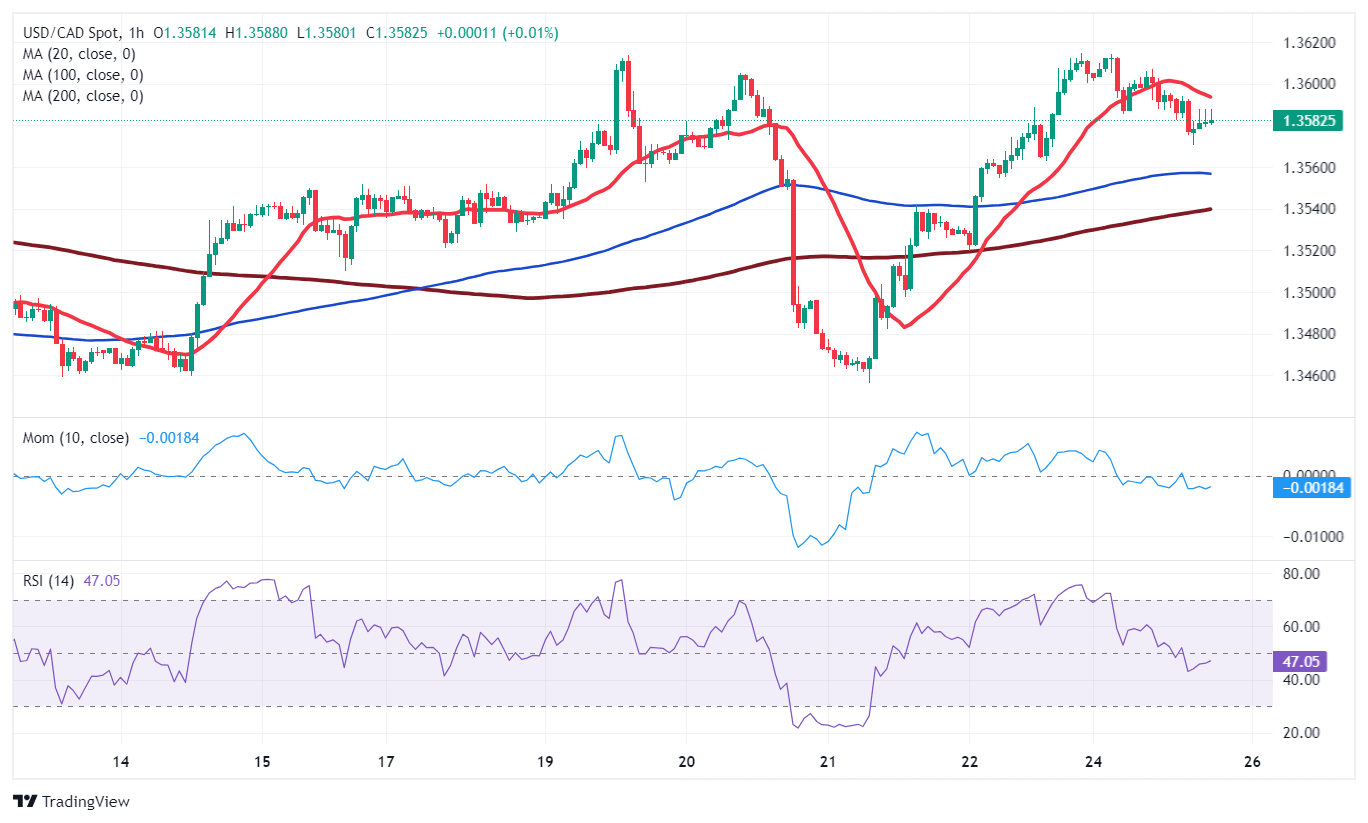Screen dimensions: 1368x823
Task: Click the RSI reading 47.05 beside RSI label
Action: (x=103, y=580)
